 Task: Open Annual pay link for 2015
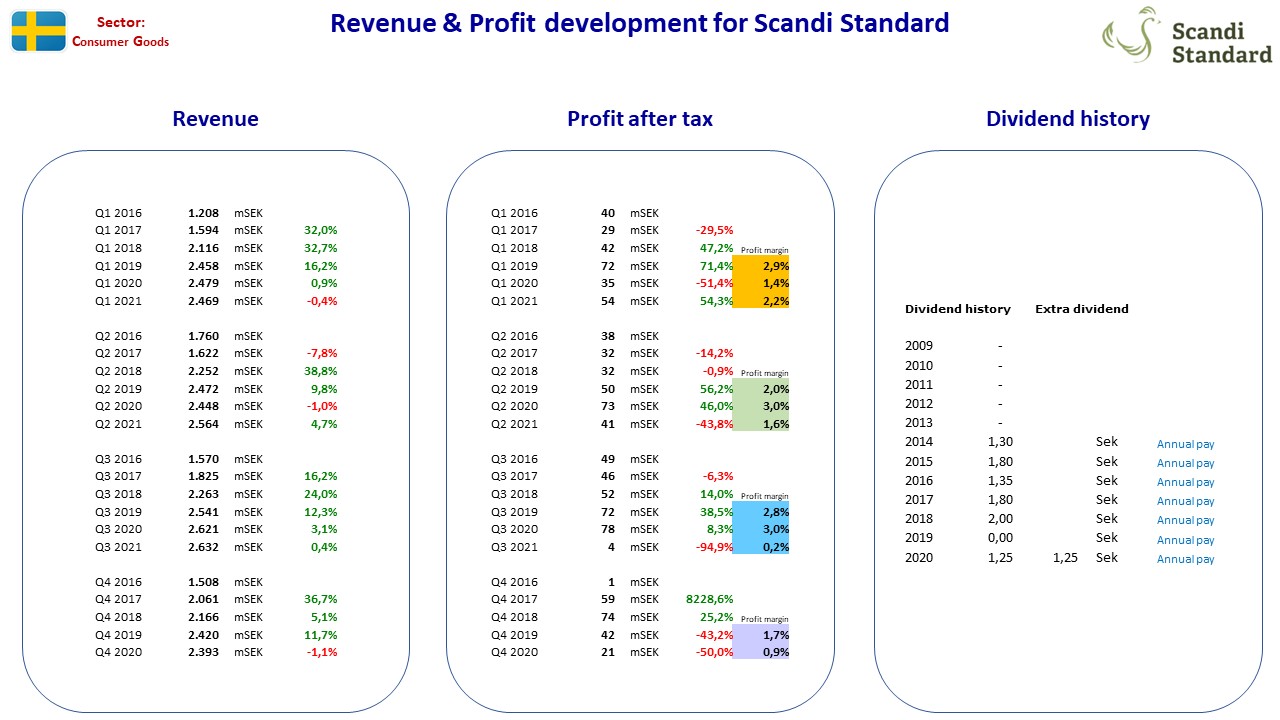(x=1186, y=463)
